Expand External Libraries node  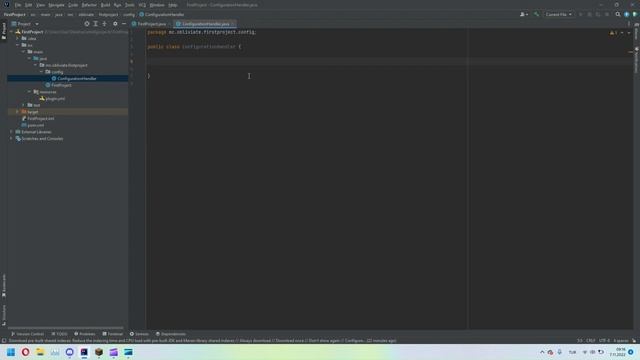point(11,132)
